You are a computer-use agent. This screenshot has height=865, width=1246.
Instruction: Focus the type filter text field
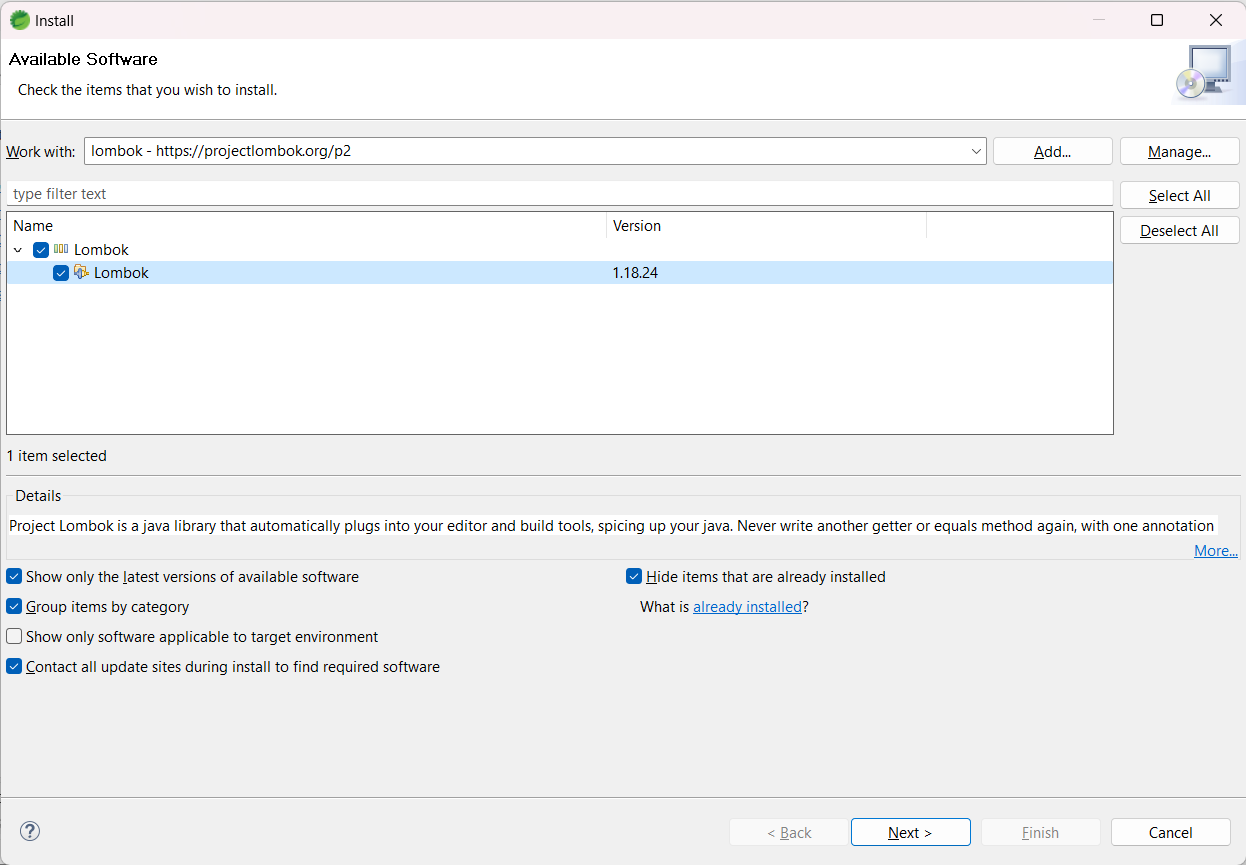pyautogui.click(x=558, y=194)
